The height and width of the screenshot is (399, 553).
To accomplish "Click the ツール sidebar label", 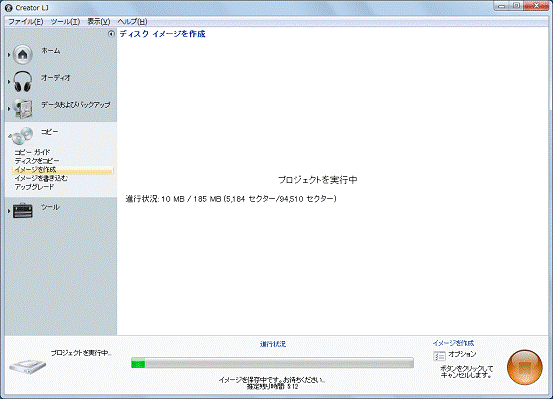I will point(50,207).
